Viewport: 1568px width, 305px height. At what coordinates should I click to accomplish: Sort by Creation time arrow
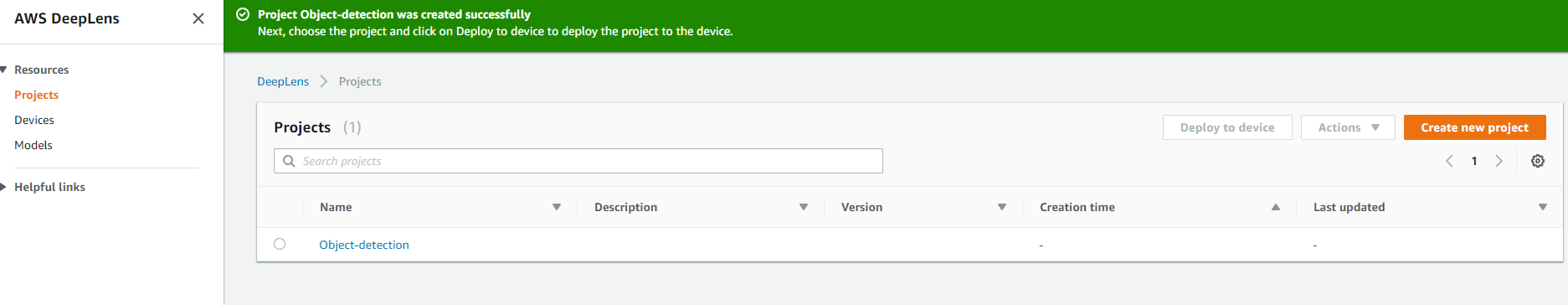coord(1276,207)
